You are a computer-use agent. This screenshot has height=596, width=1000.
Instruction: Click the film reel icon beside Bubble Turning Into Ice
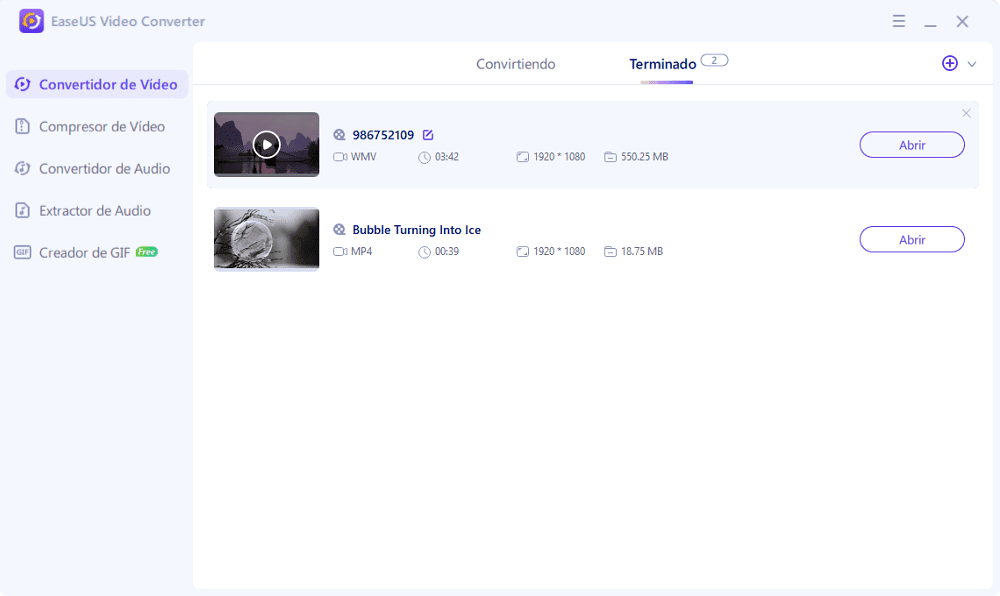coord(339,229)
